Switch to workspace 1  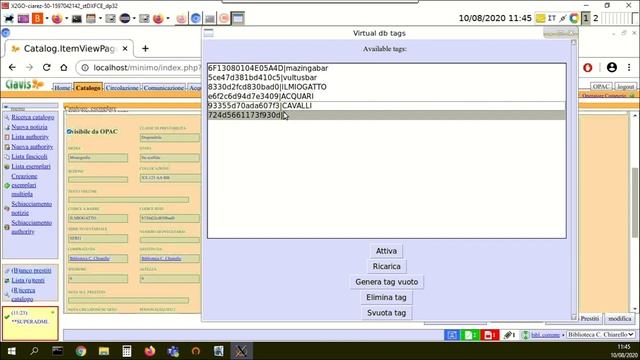coord(586,18)
